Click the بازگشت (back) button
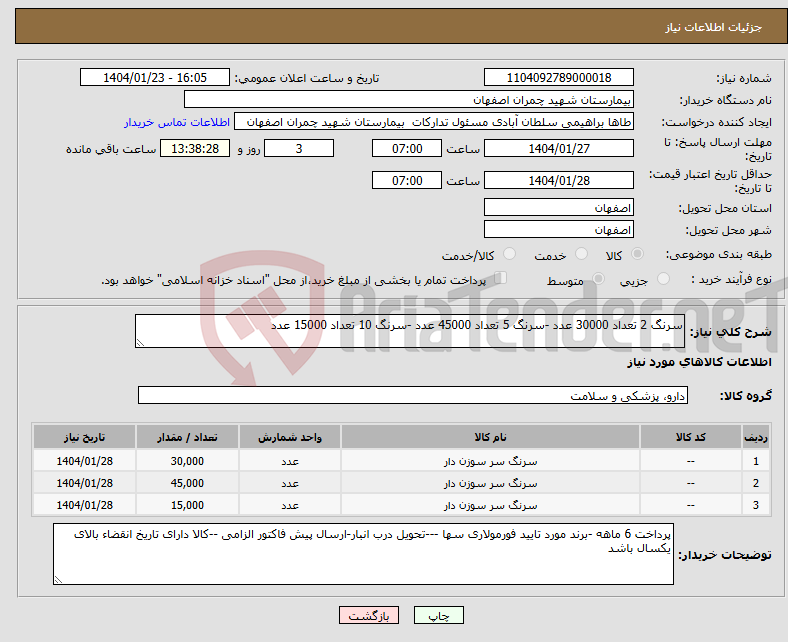This screenshot has height=642, width=788. pyautogui.click(x=369, y=615)
